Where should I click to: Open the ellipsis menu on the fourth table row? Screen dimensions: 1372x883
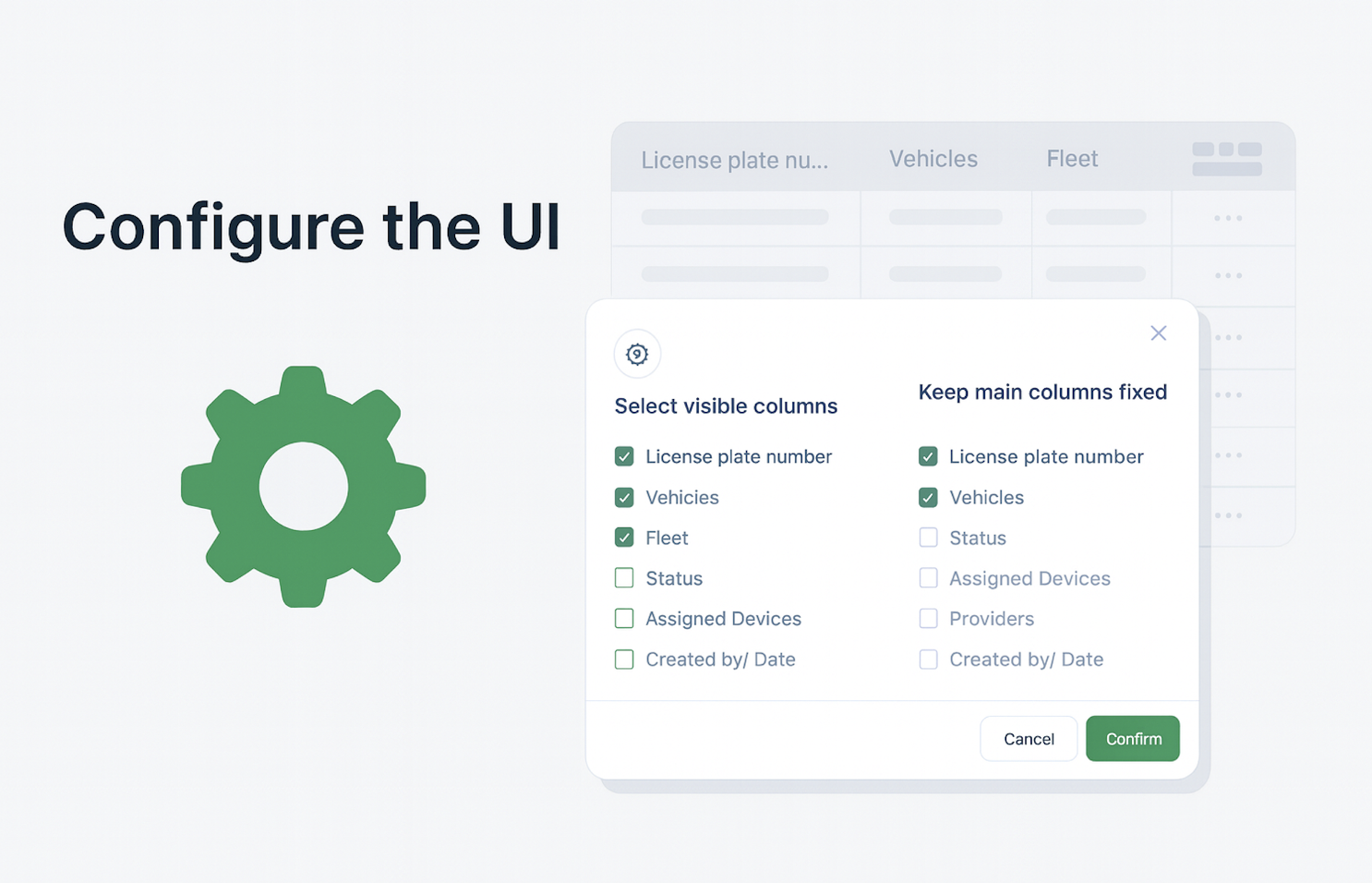coord(1228,395)
